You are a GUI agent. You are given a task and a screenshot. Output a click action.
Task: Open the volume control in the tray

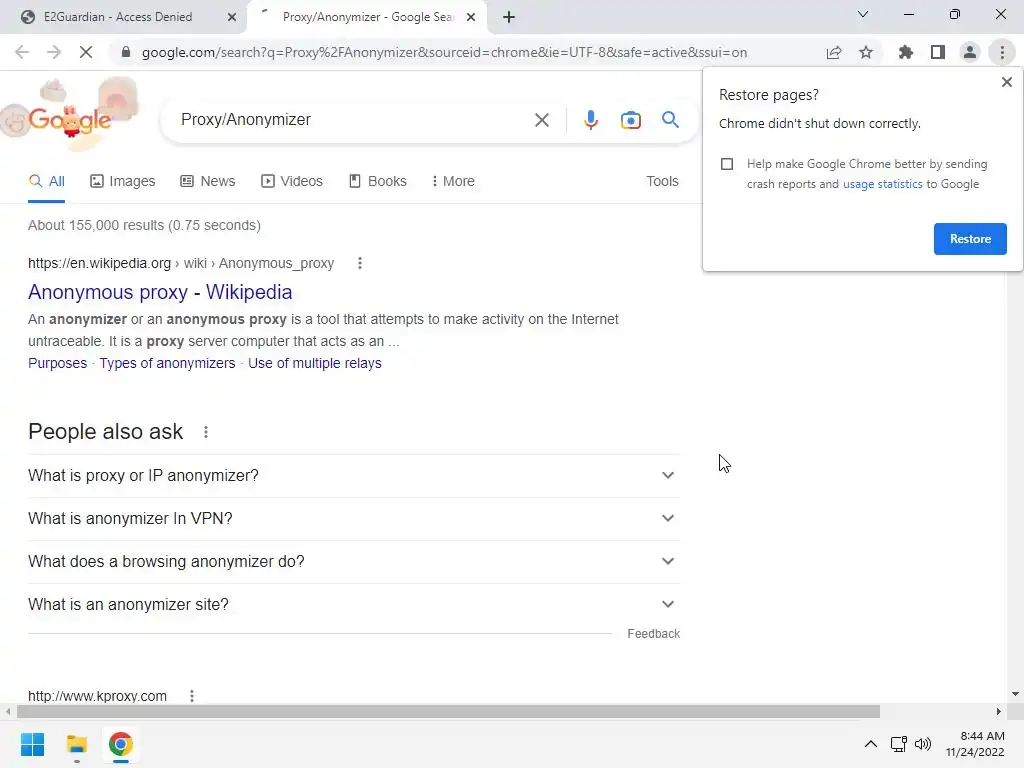(x=923, y=744)
